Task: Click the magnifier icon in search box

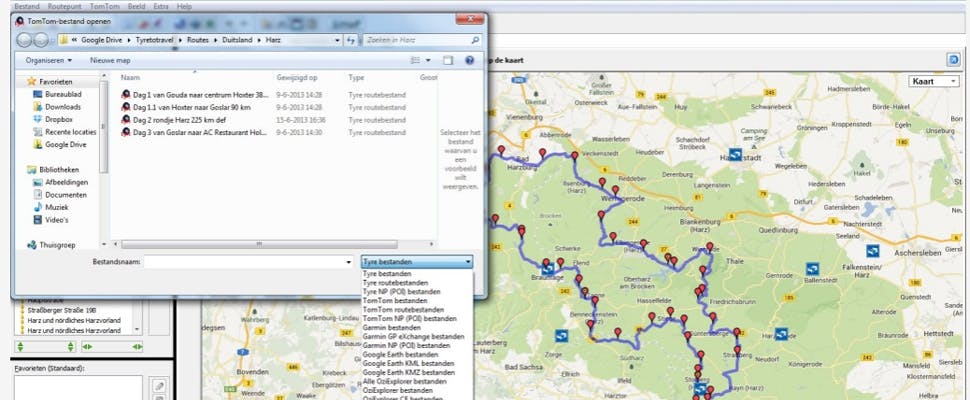Action: click(474, 40)
